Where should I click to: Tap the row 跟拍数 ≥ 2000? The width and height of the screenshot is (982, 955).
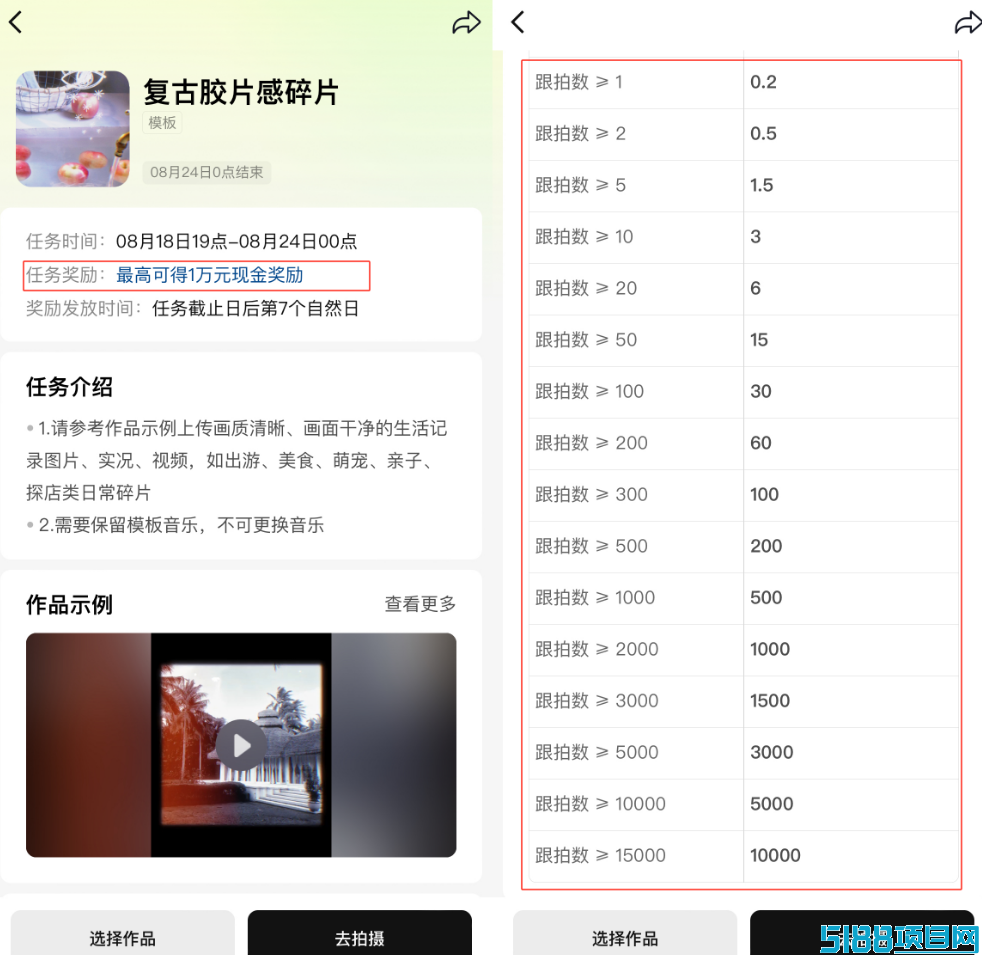coord(744,649)
